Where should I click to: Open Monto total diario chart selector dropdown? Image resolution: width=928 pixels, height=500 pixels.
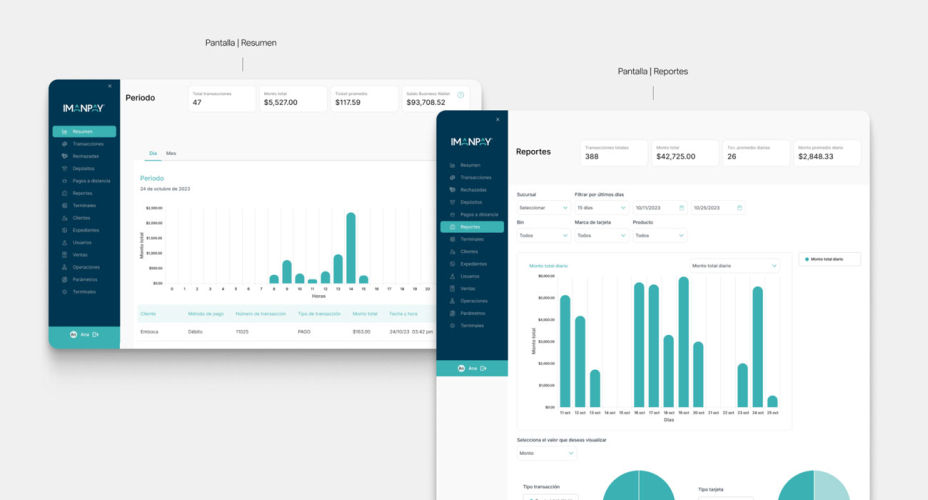pos(734,266)
